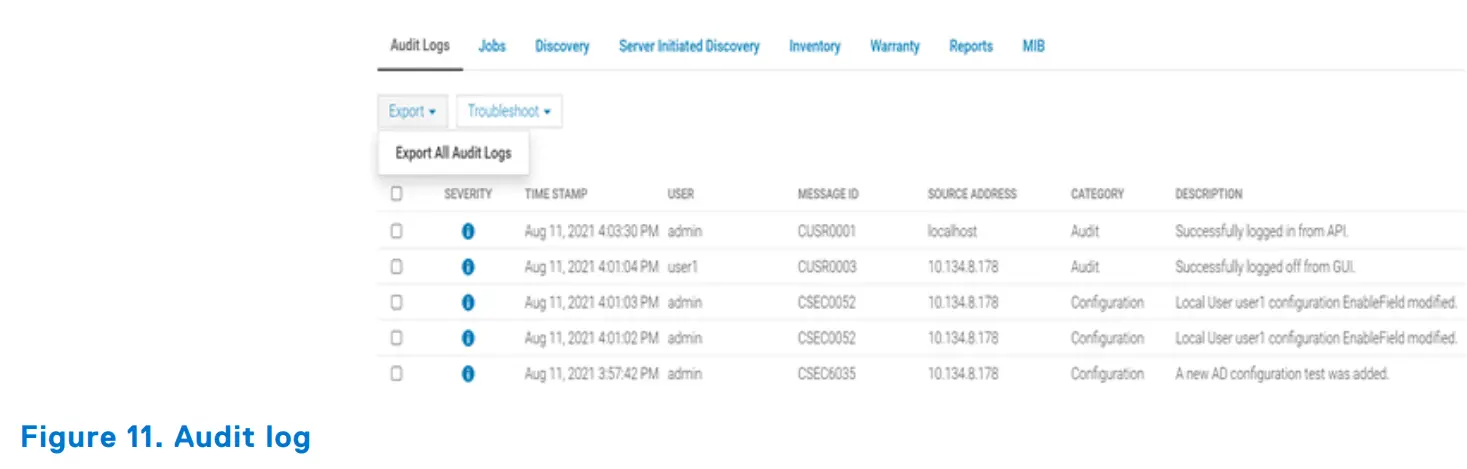Screen dimensions: 1467x469
Task: Tick checkbox for the 4:01:02 PM row
Action: click(x=396, y=338)
